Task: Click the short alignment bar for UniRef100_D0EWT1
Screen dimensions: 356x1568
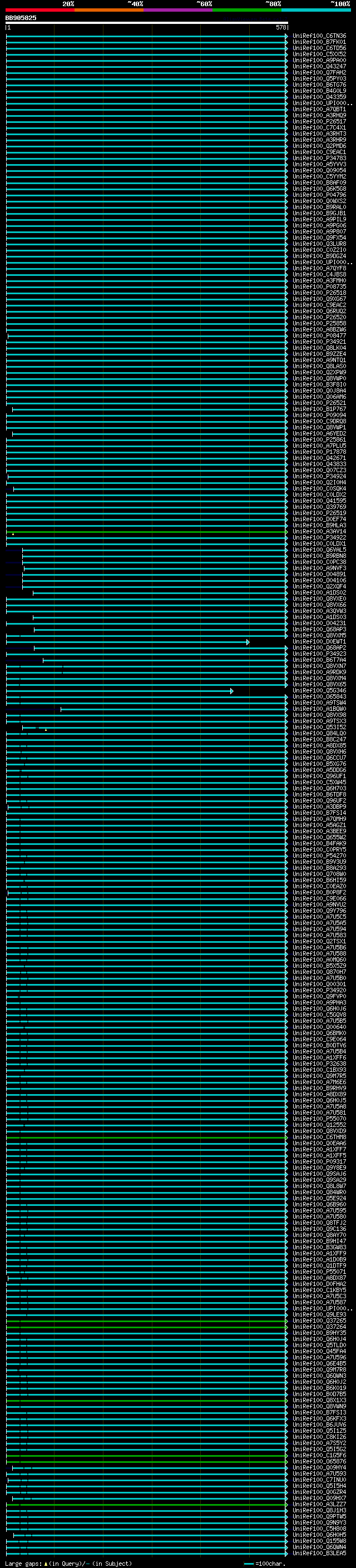Action: [x=128, y=641]
